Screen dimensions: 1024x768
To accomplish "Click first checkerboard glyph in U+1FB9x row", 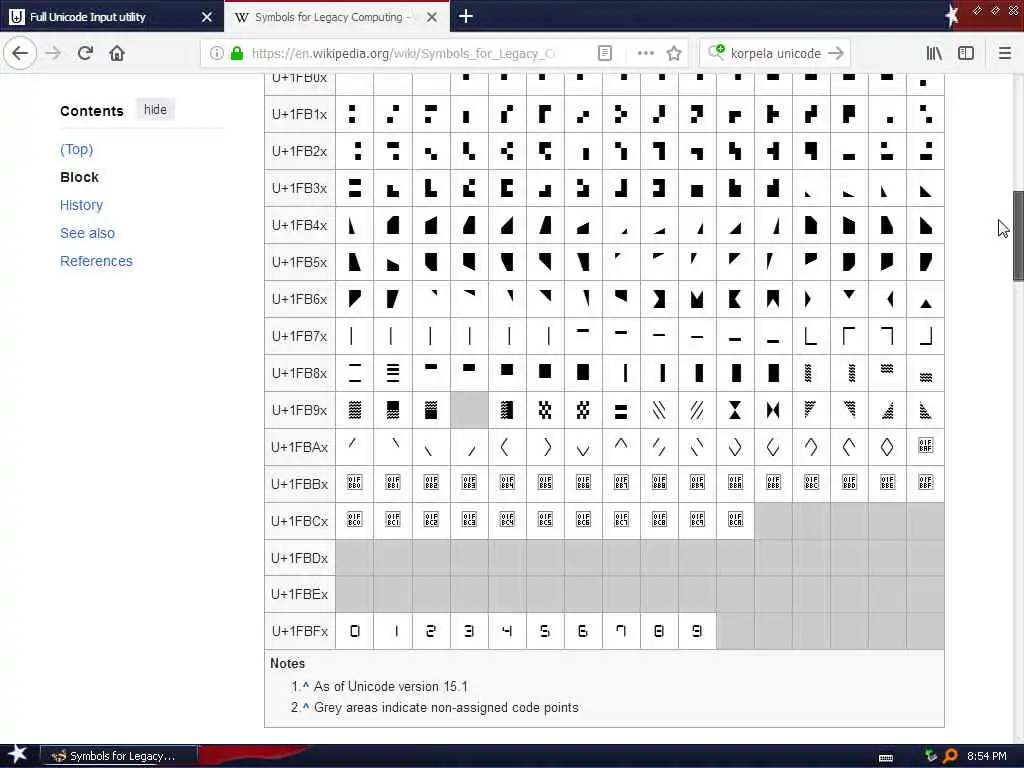I will [x=545, y=410].
